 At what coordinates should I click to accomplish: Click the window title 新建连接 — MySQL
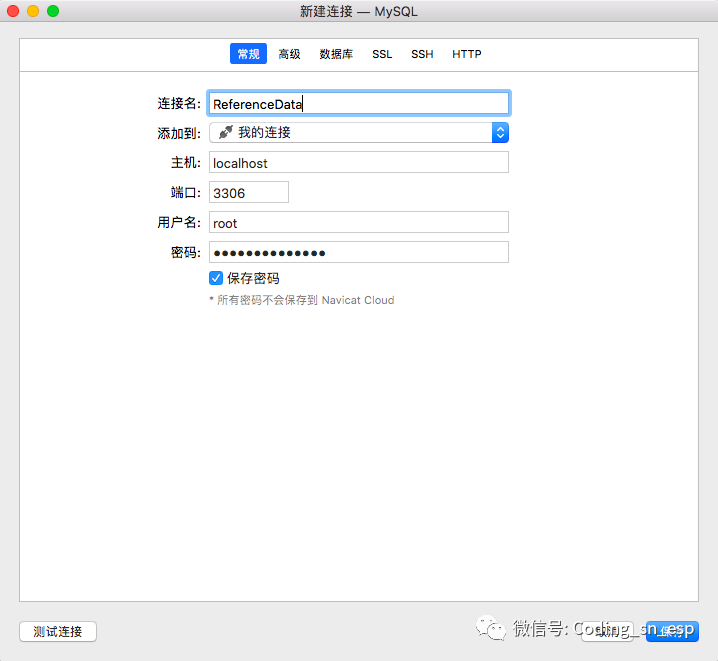pyautogui.click(x=359, y=11)
